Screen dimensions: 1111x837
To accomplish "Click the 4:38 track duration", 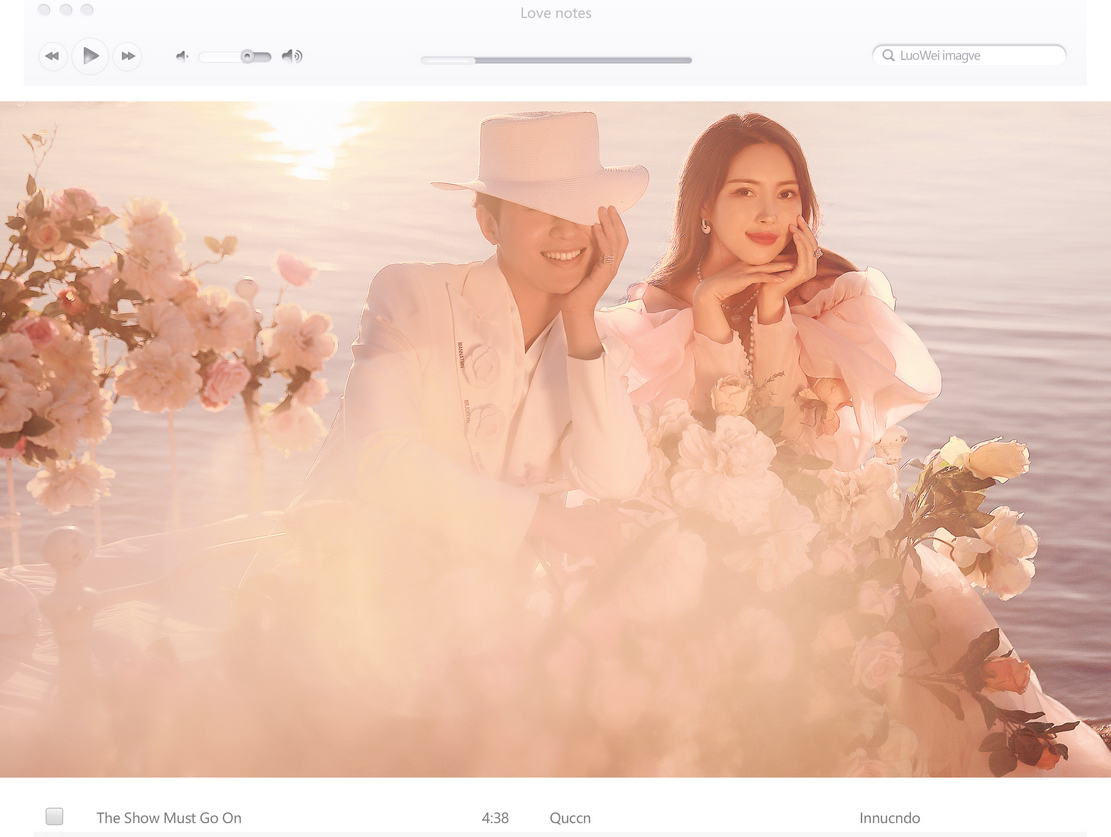I will coord(495,818).
